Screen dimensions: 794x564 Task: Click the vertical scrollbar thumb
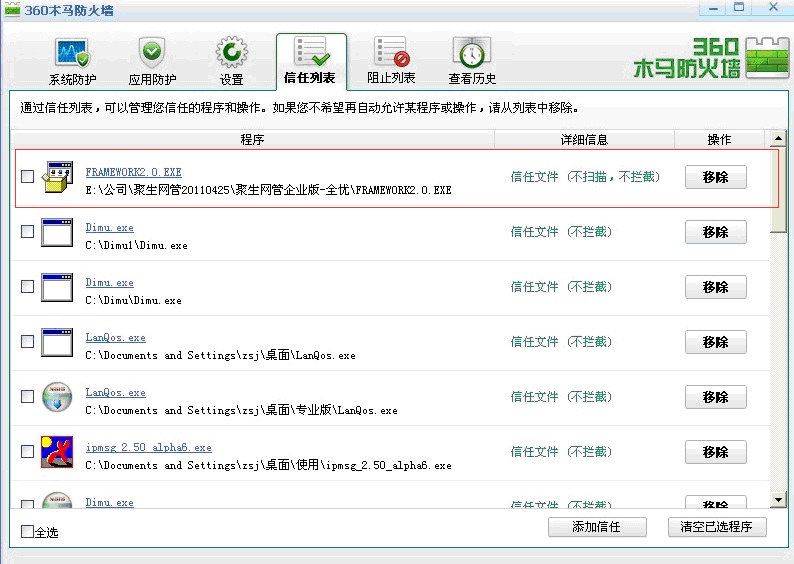point(778,189)
